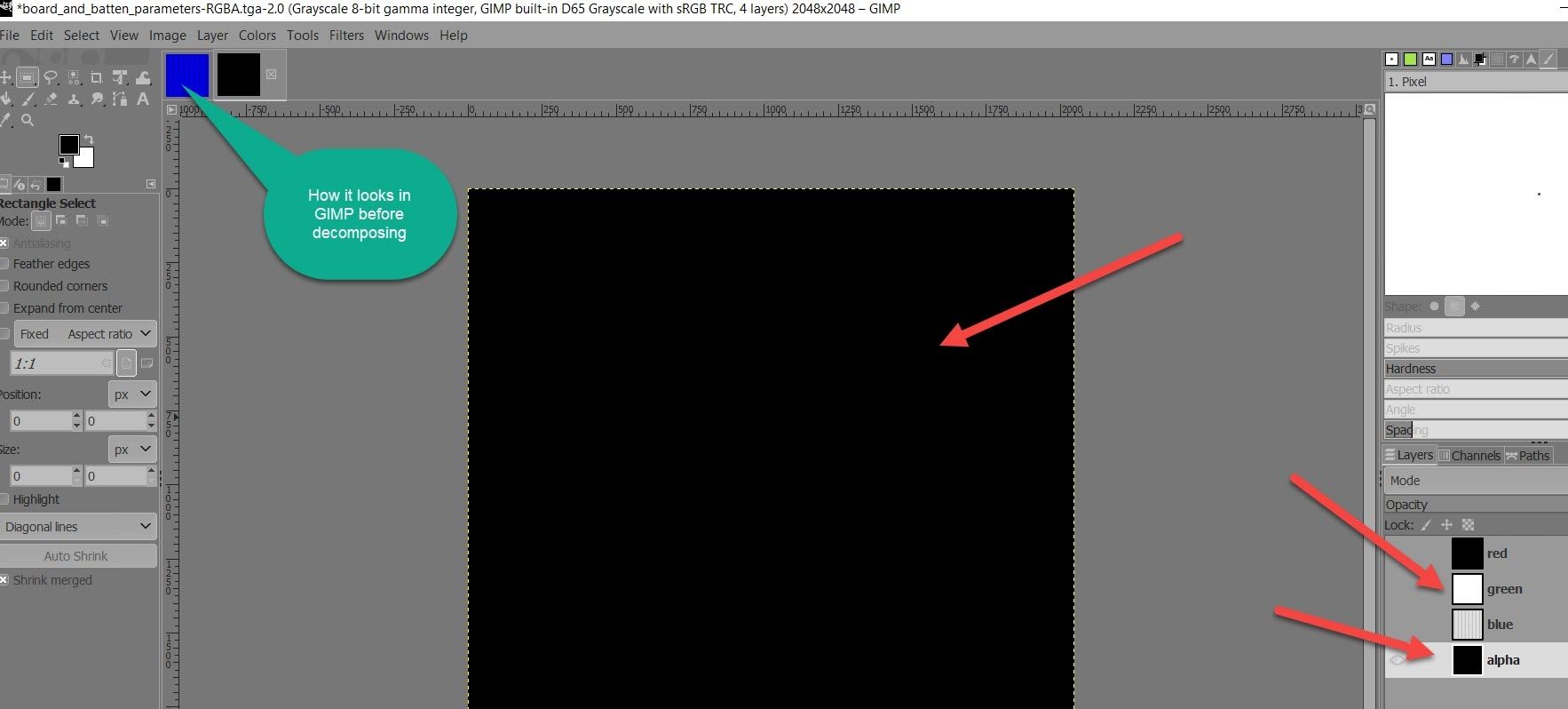Enable the Feather edges checkbox

coord(4,264)
